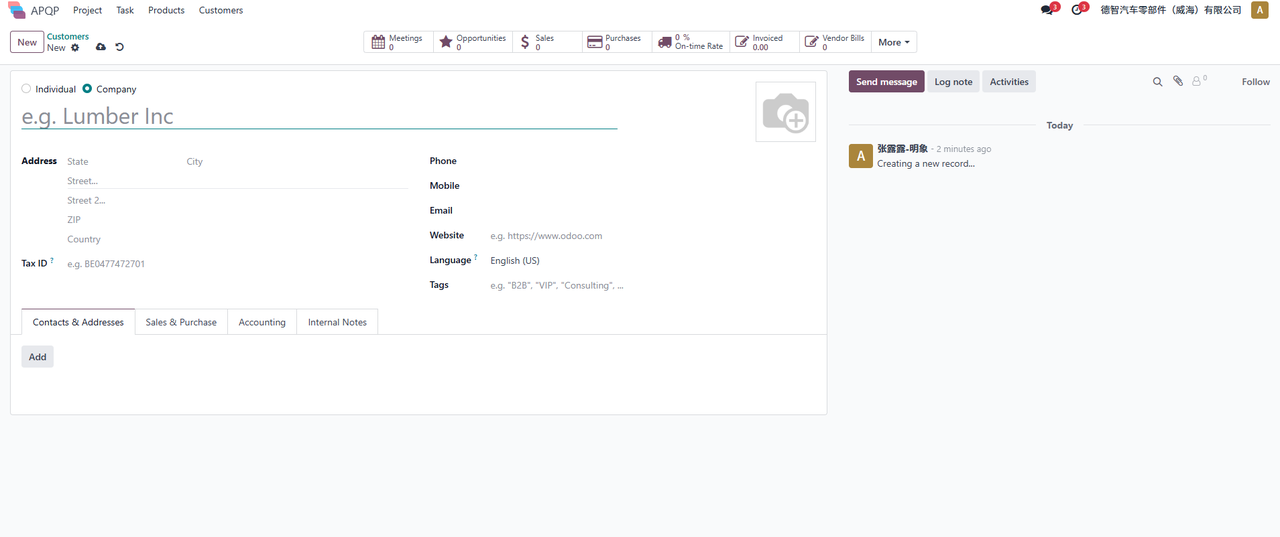Viewport: 1280px width, 537px height.
Task: Upload a photo using the camera placeholder
Action: [785, 112]
